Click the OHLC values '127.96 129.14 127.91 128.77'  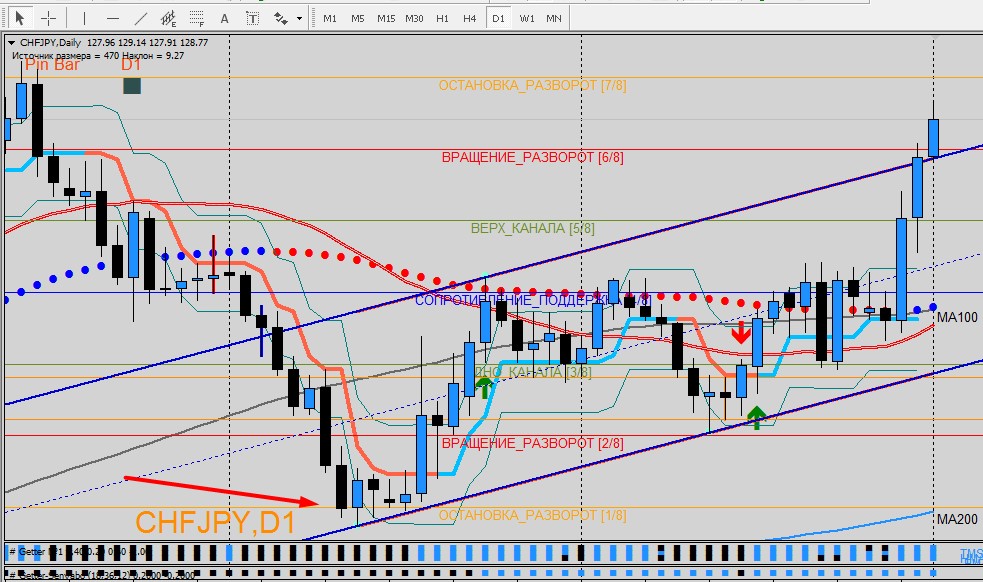(x=147, y=43)
